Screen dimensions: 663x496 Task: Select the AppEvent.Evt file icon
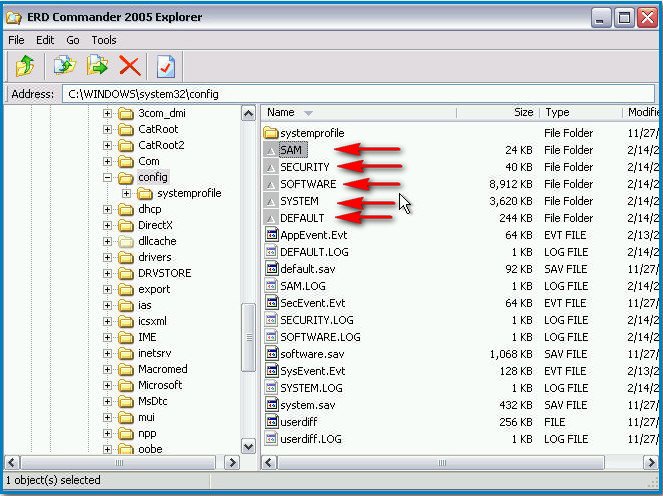(x=271, y=235)
